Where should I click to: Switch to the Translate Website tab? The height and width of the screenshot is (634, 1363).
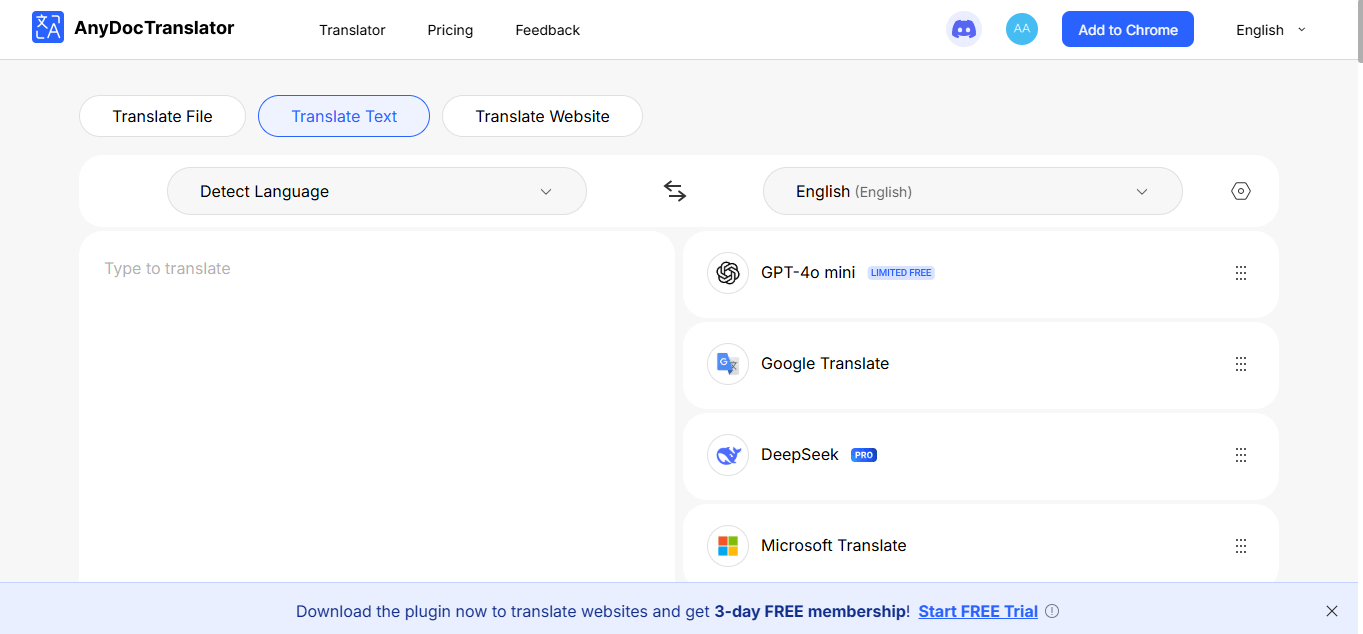542,116
